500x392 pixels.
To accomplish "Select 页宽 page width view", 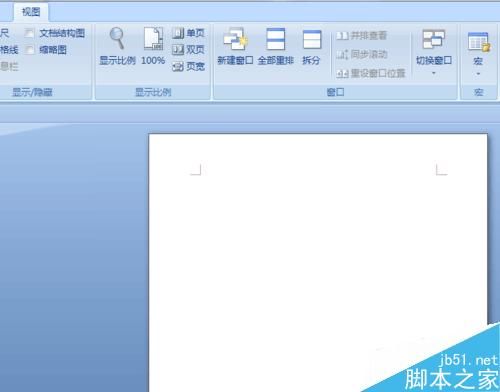I will (x=188, y=66).
